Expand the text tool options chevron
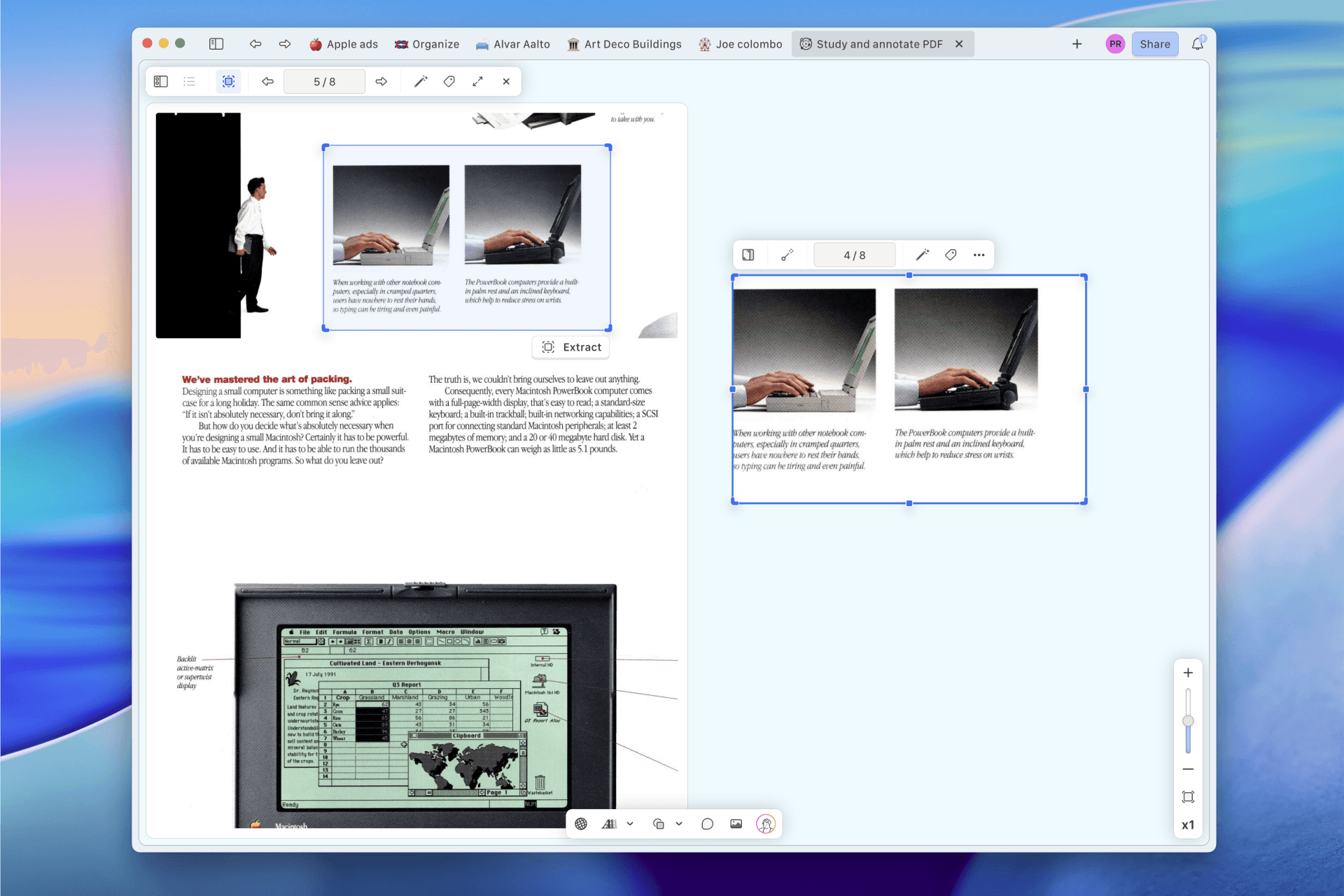Screen dimensions: 1344x896 click(630, 824)
